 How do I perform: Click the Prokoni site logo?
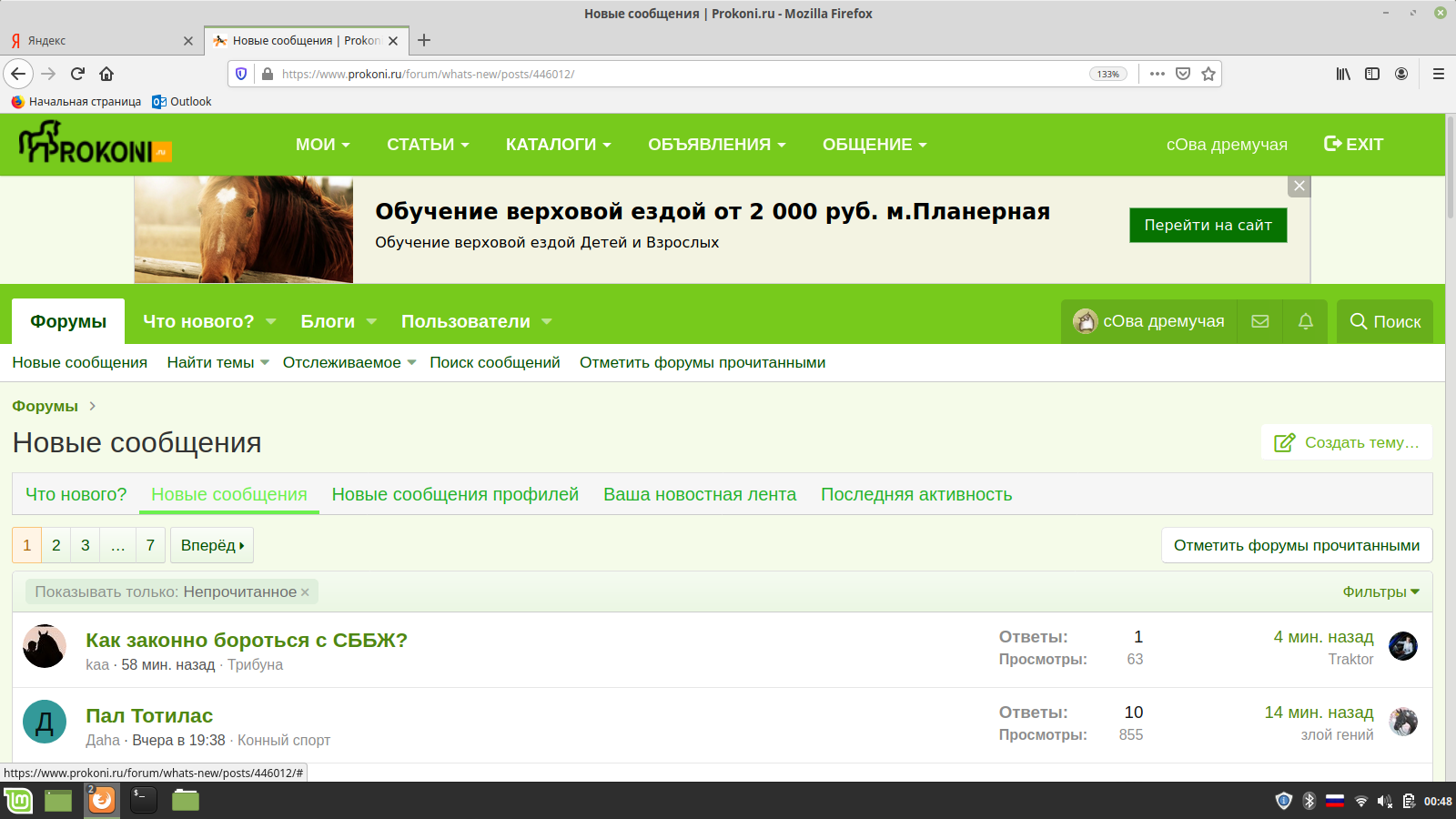click(x=95, y=143)
